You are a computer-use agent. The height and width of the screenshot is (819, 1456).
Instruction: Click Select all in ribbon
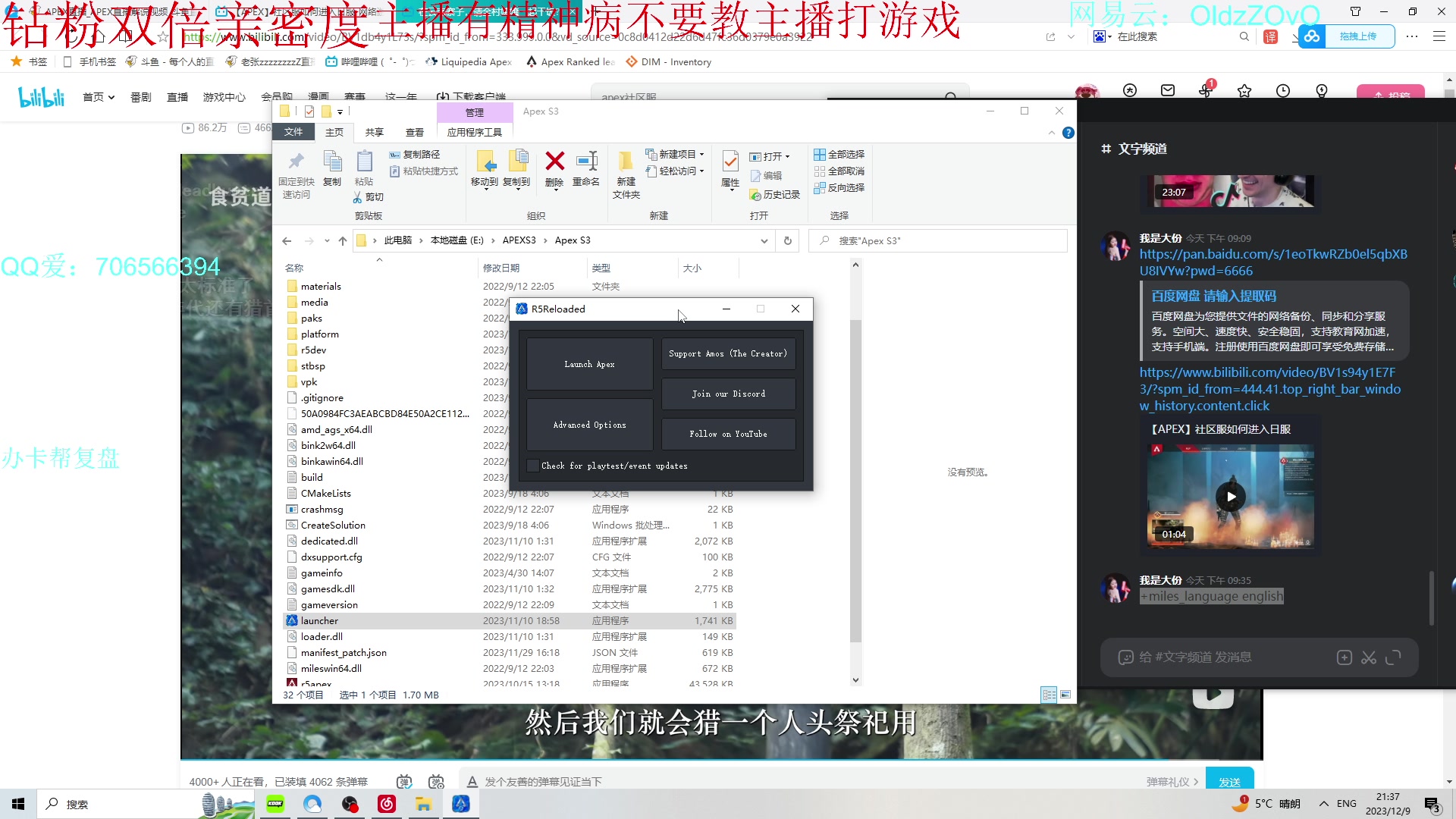click(x=839, y=154)
